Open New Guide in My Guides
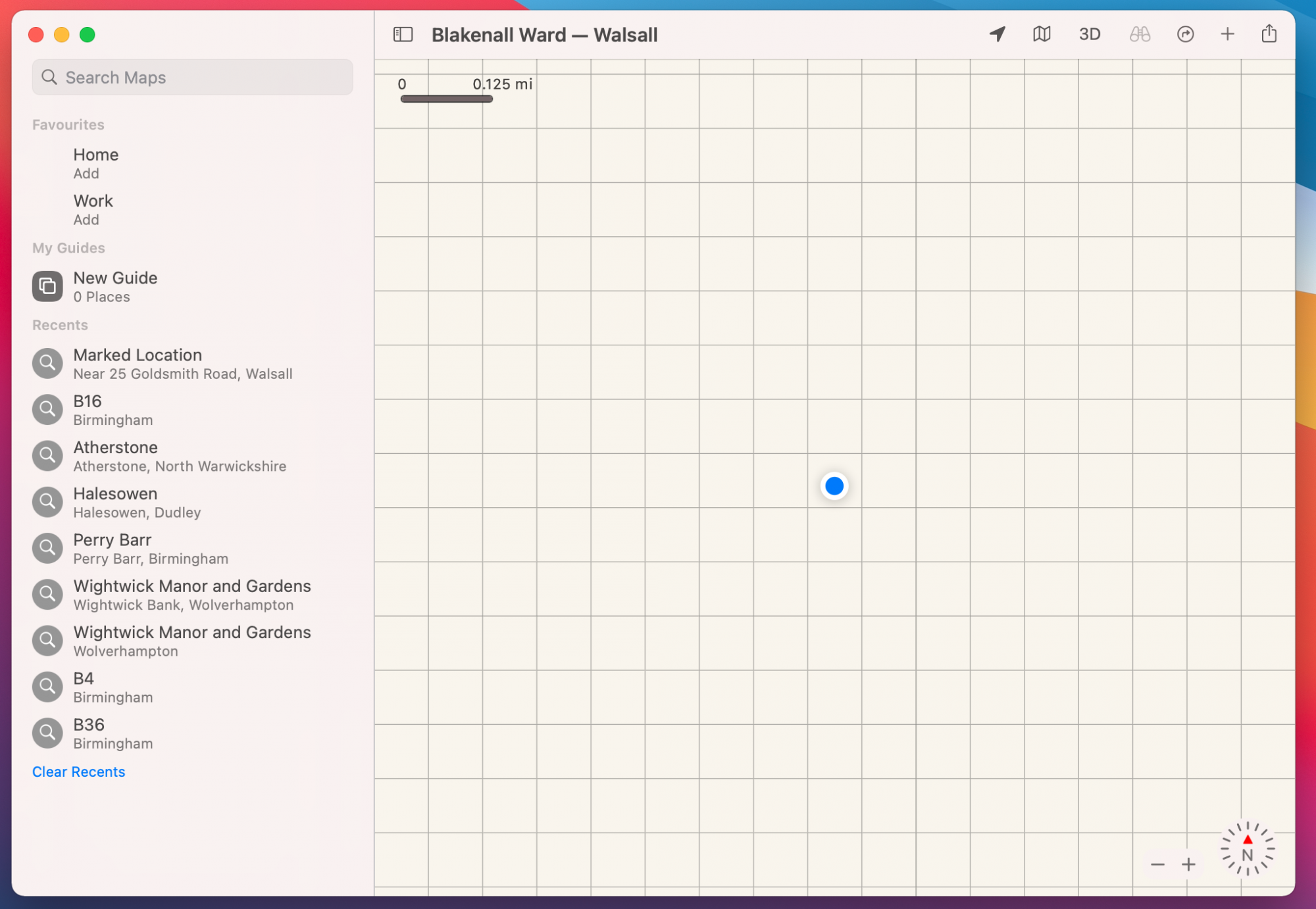The image size is (1316, 909). click(115, 286)
